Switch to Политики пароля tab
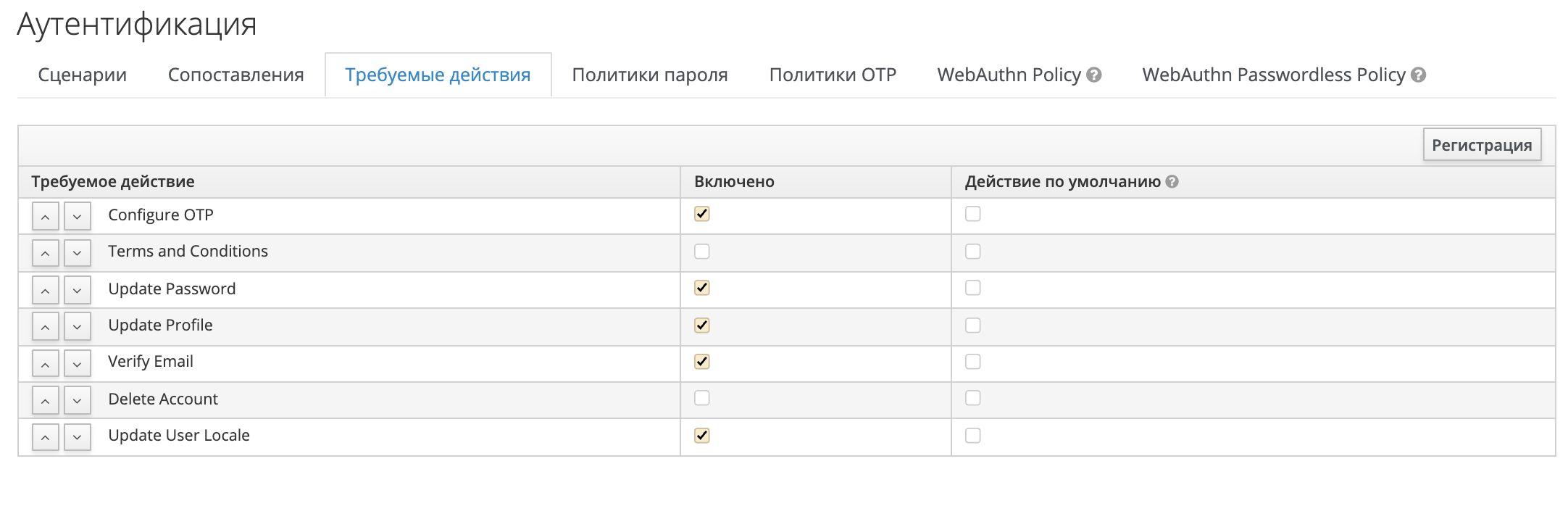This screenshot has height=506, width=1568. (649, 75)
